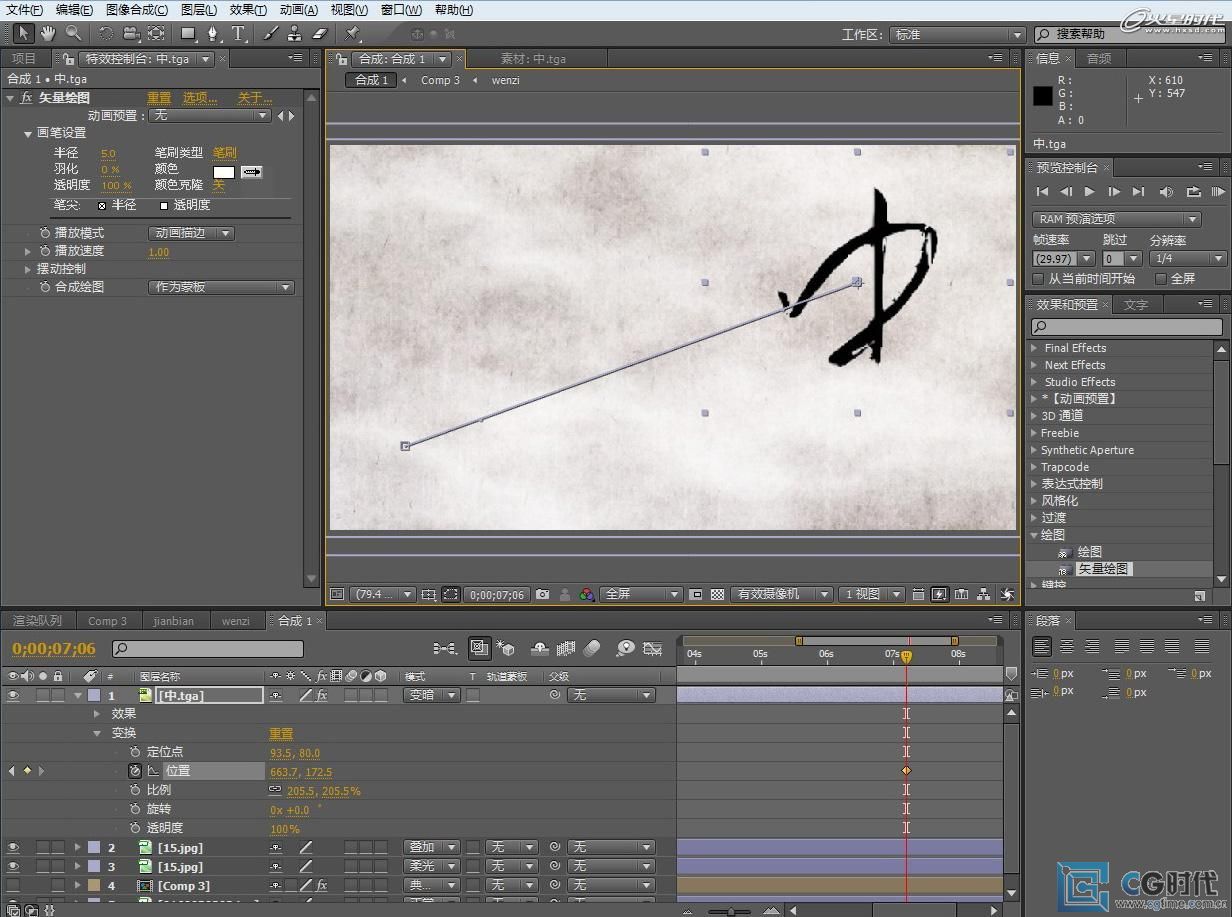This screenshot has width=1232, height=917.
Task: Click 选项... link in effect header
Action: [x=200, y=98]
